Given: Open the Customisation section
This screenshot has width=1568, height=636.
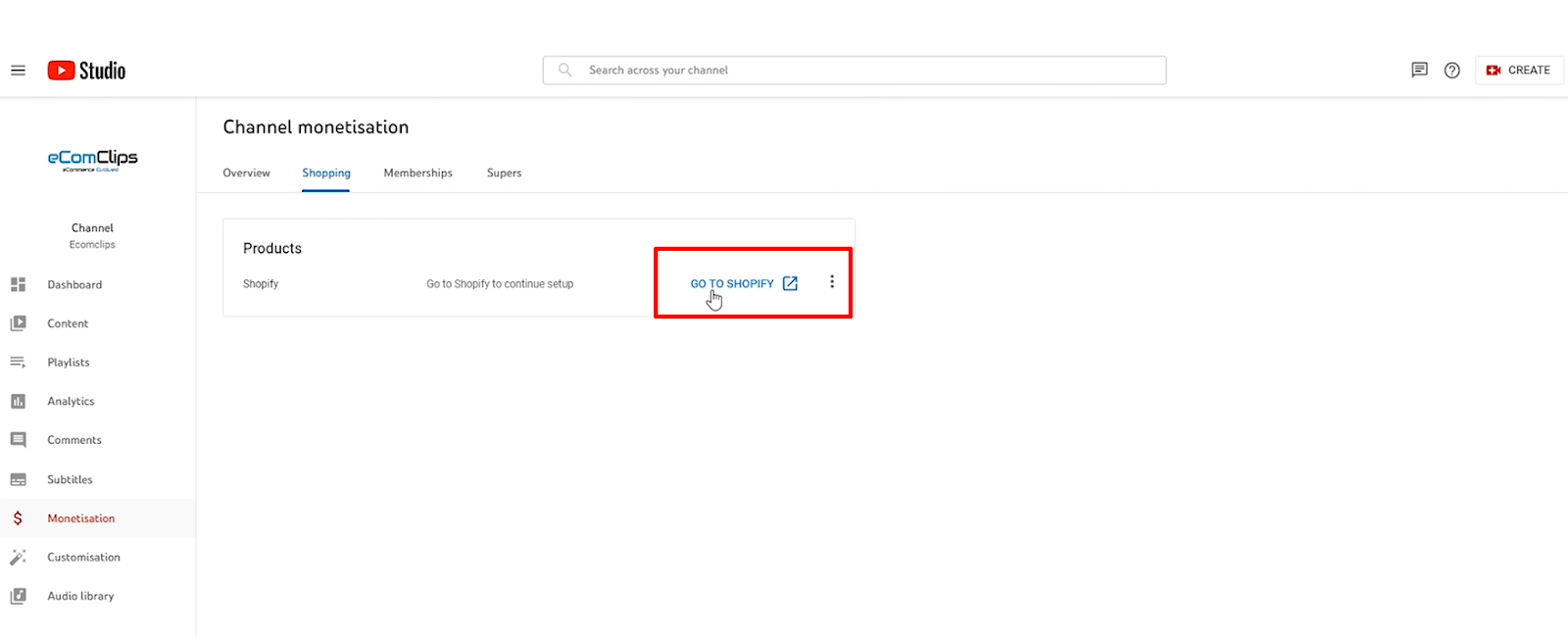Looking at the screenshot, I should (83, 557).
